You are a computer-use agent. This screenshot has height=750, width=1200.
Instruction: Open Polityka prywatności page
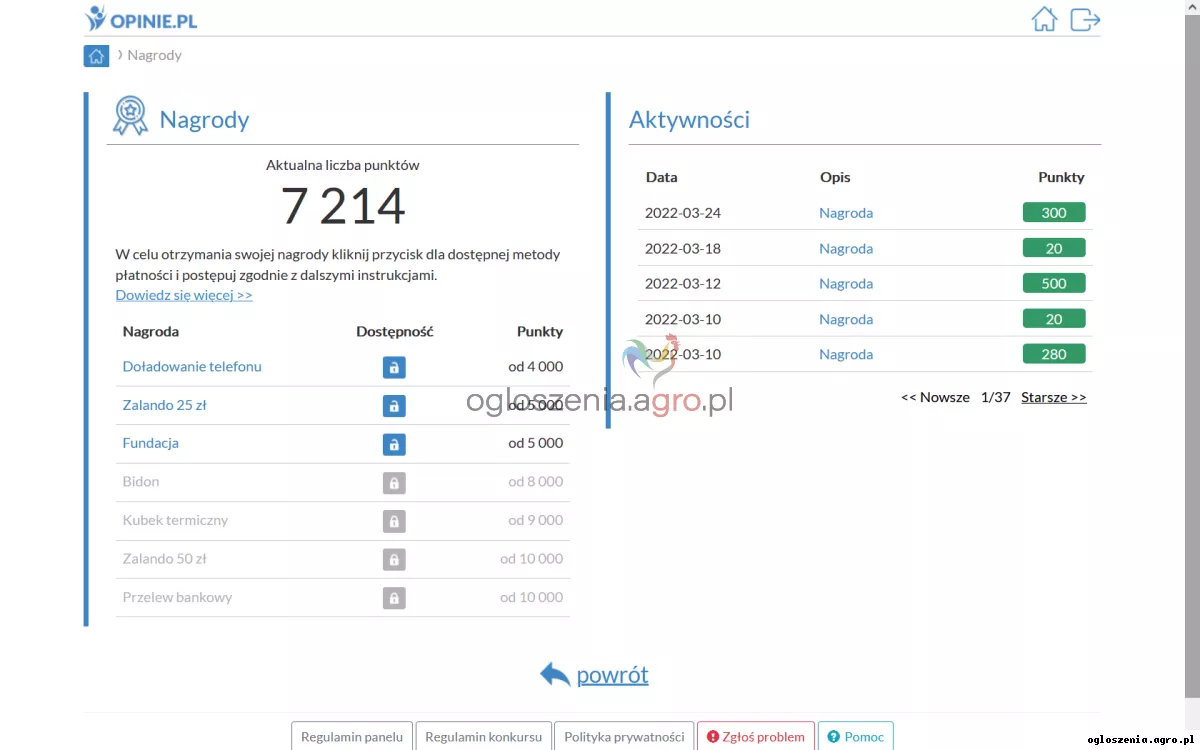coord(624,737)
